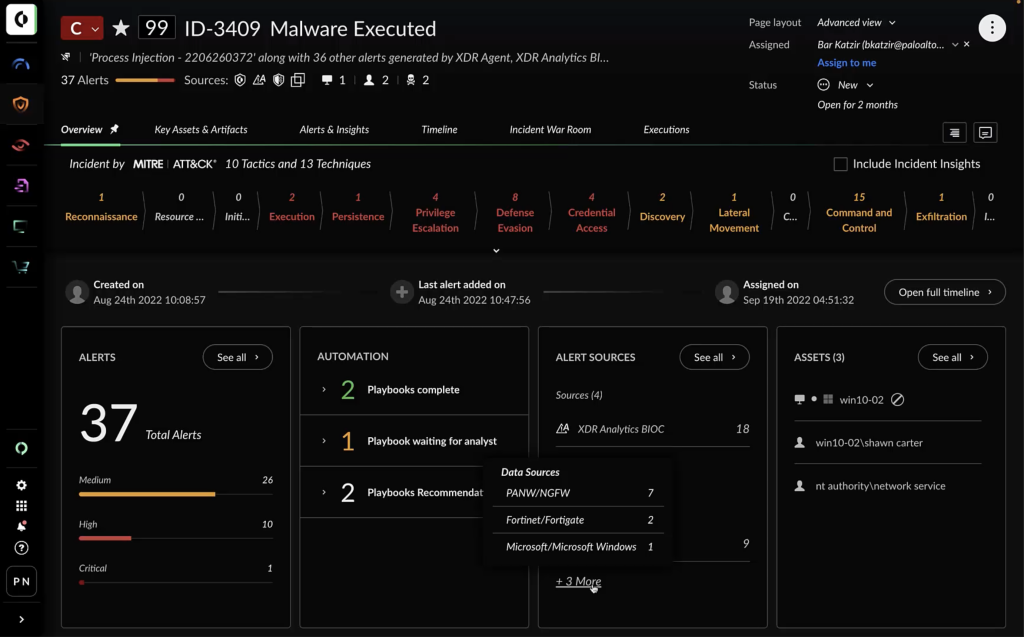Image resolution: width=1024 pixels, height=637 pixels.
Task: Click the + 3 More sources link
Action: [x=579, y=581]
